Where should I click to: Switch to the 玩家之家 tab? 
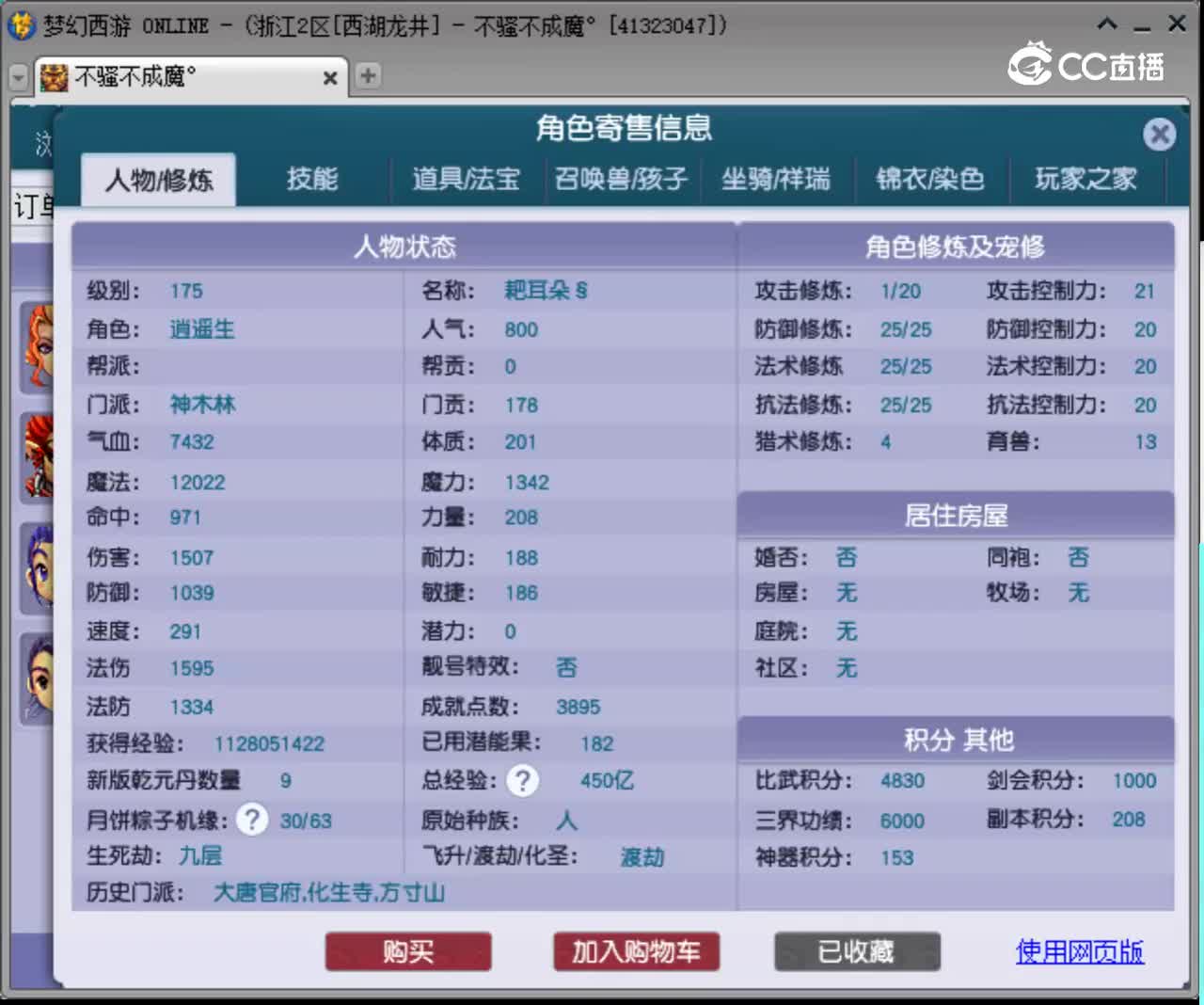[1085, 178]
